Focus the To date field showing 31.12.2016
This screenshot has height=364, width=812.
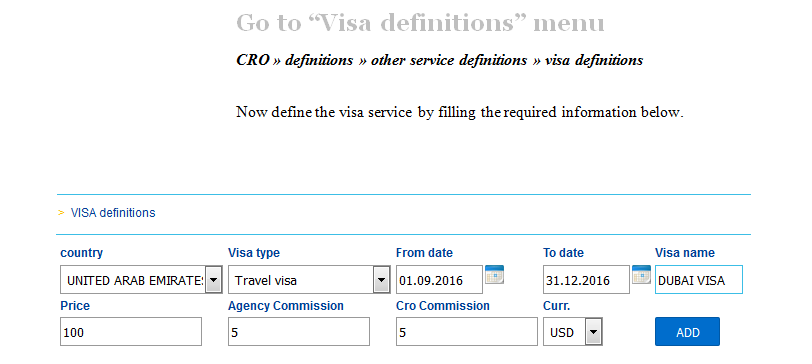point(586,280)
